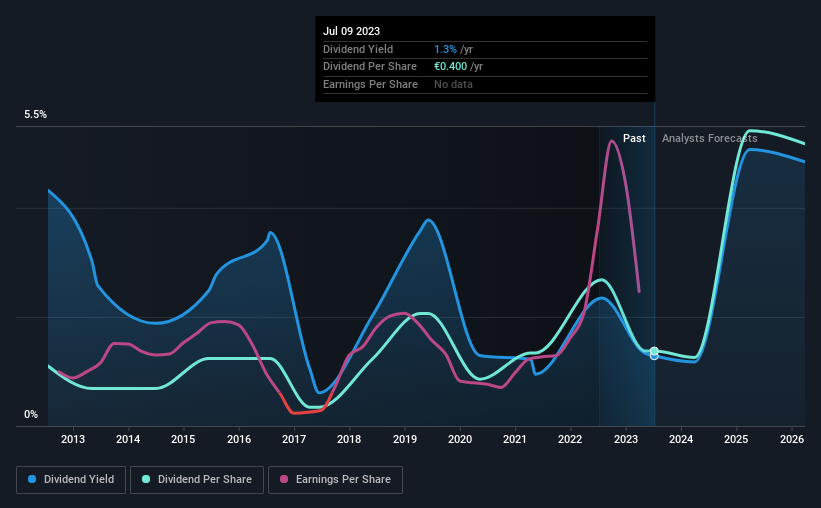The width and height of the screenshot is (821, 508).
Task: Click the 2024 x-axis label
Action: 681,439
